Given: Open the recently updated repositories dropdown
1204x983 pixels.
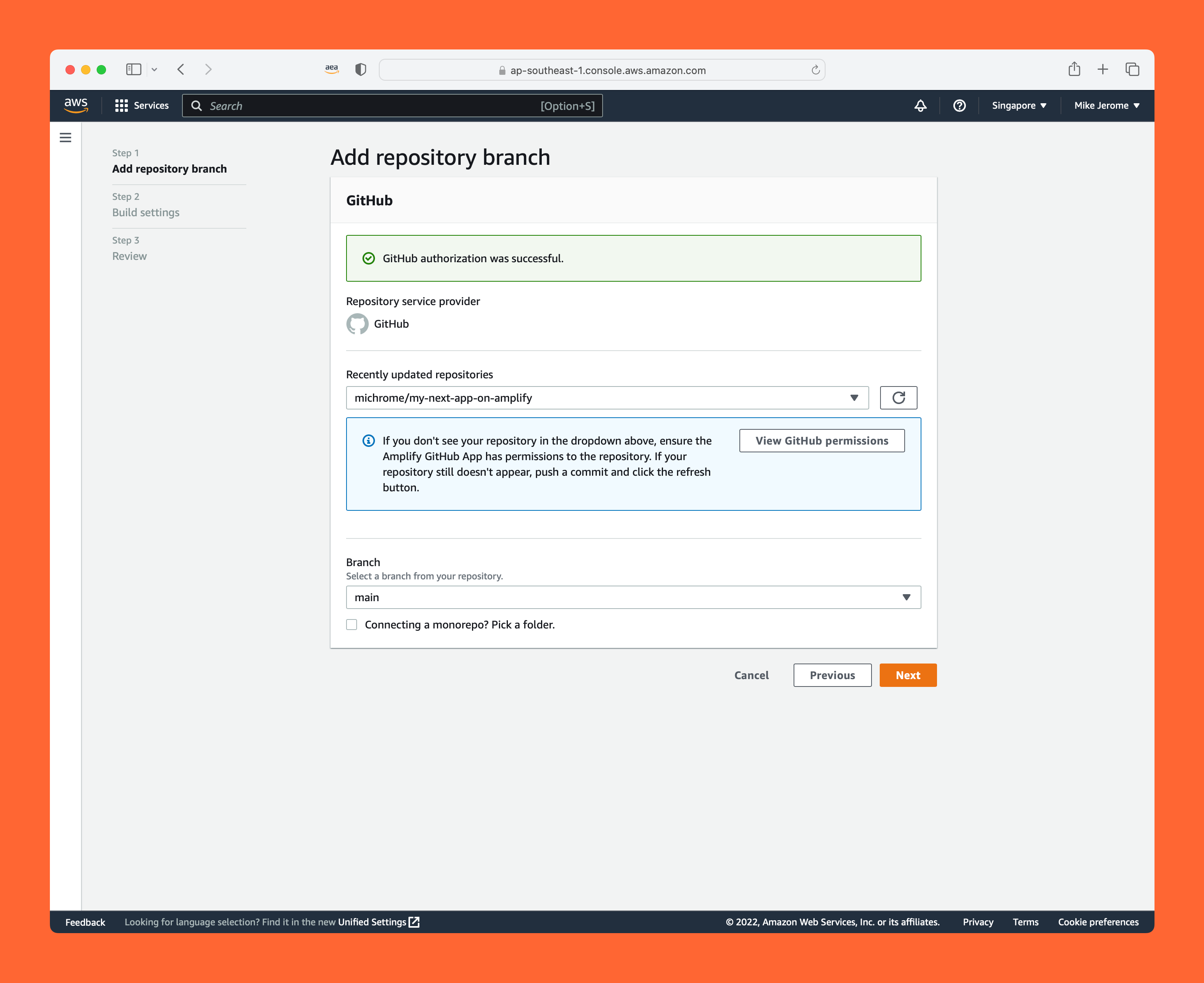Looking at the screenshot, I should pyautogui.click(x=606, y=398).
